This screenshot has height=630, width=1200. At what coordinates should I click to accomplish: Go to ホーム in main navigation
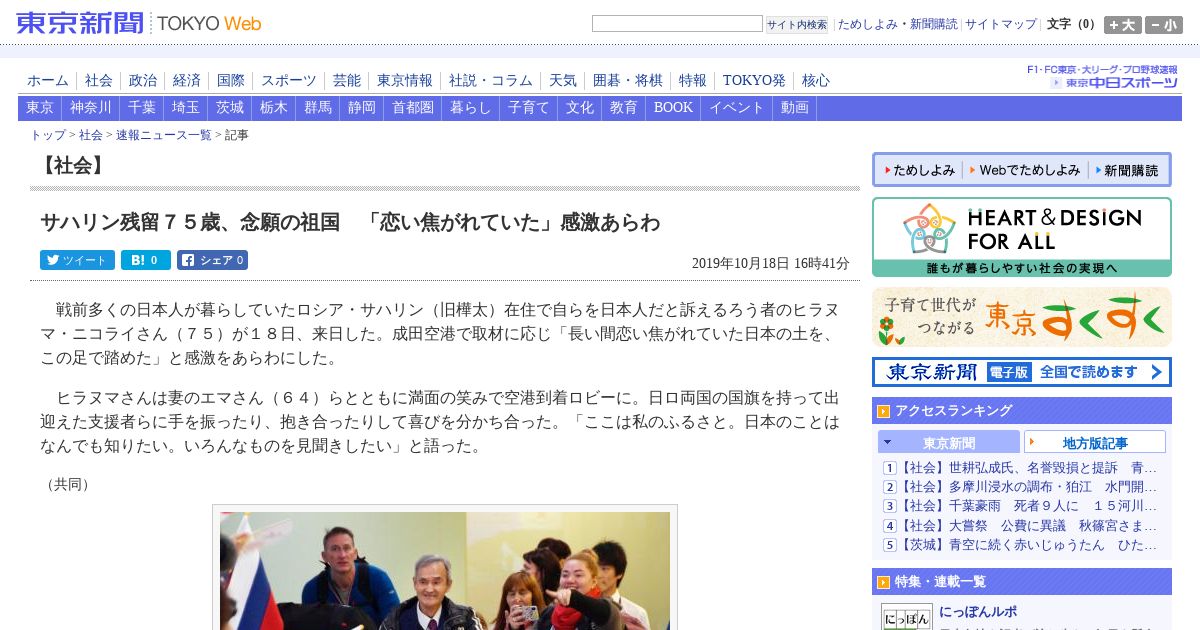pyautogui.click(x=48, y=81)
